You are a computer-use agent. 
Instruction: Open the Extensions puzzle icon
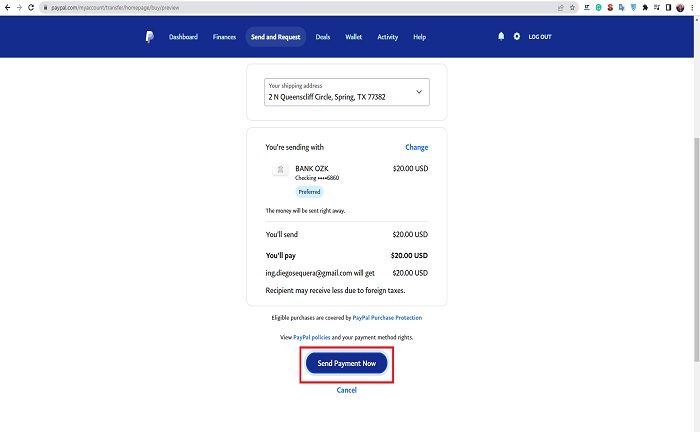pos(645,7)
